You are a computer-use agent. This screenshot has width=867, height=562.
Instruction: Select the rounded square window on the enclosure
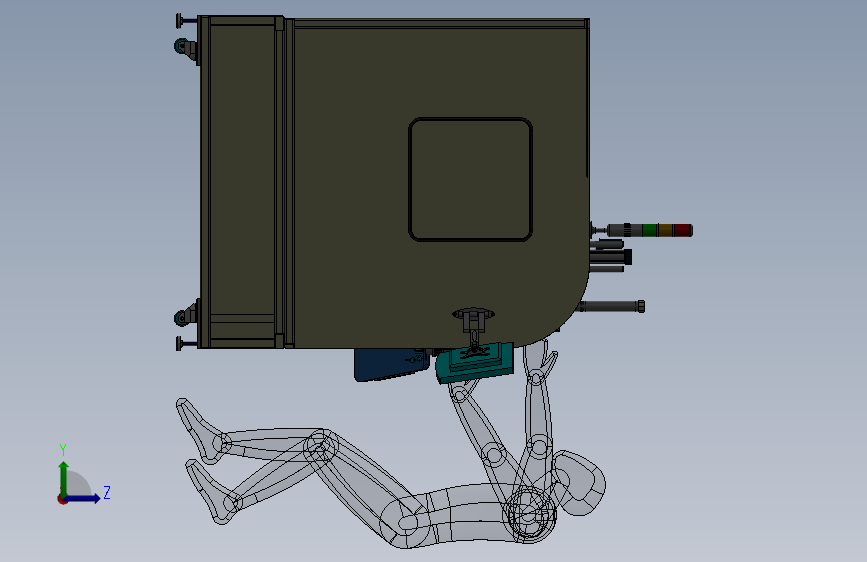[471, 179]
